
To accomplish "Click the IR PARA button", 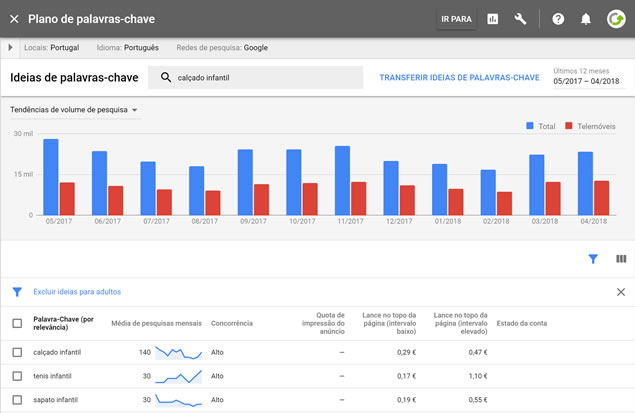I will [456, 19].
